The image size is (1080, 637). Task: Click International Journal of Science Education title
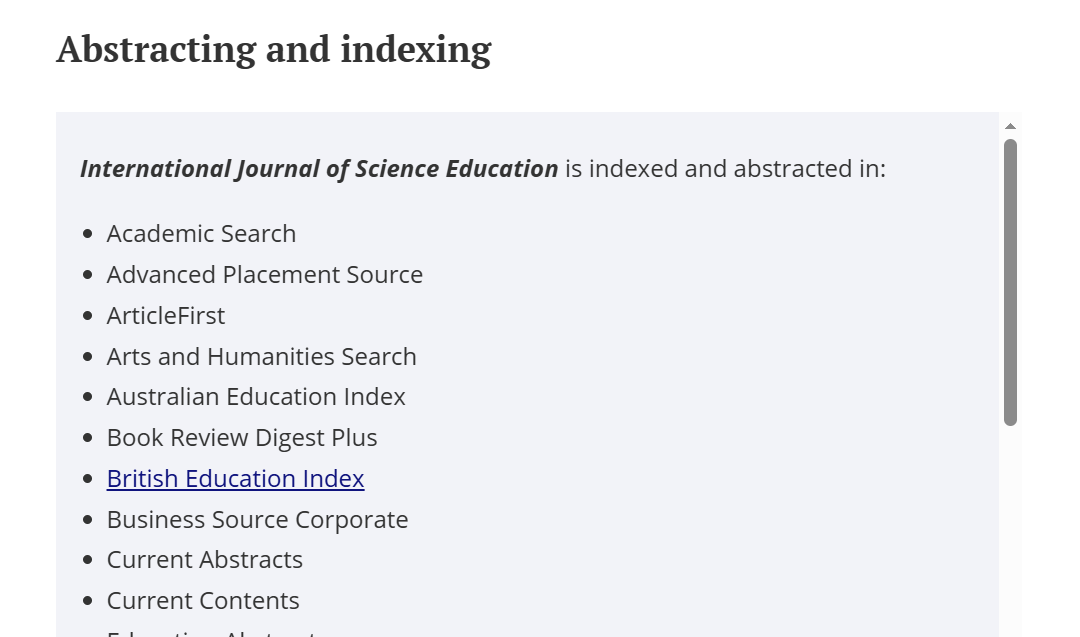[x=319, y=169]
